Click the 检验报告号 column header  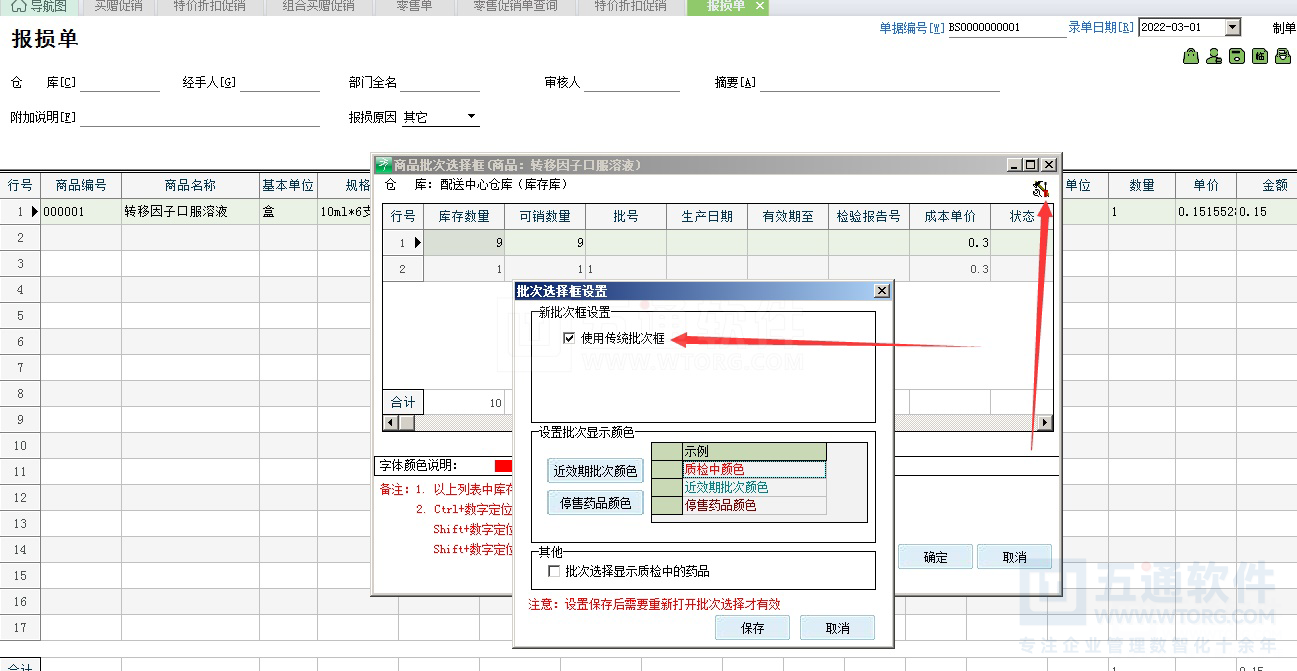tap(869, 216)
